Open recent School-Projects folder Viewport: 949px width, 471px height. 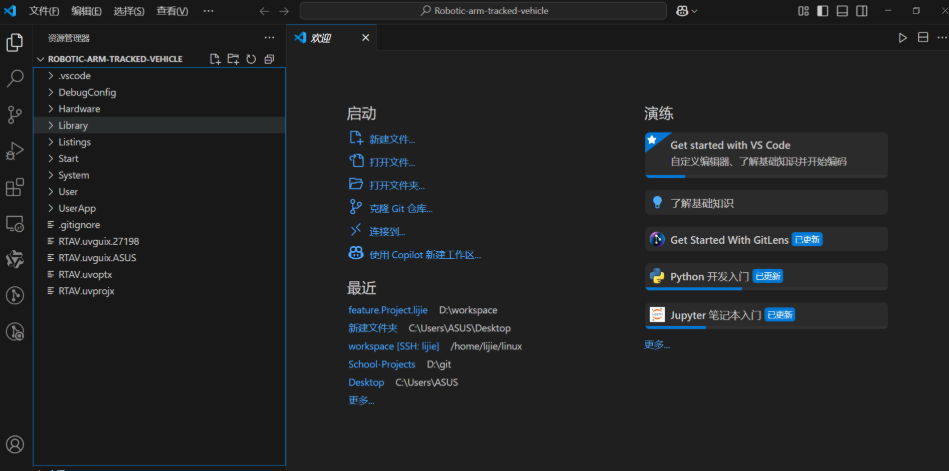pos(382,364)
